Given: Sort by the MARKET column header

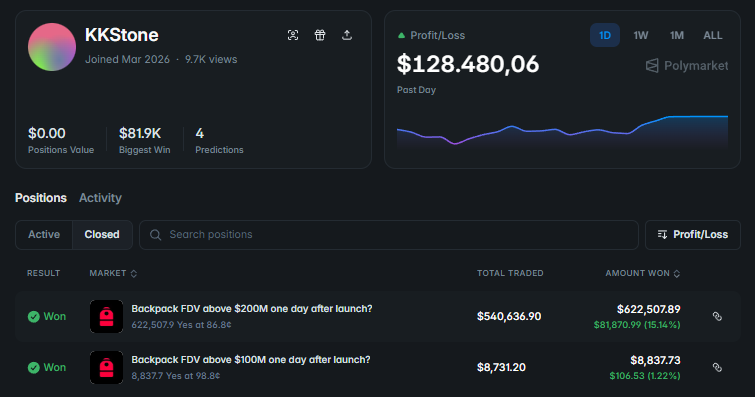Looking at the screenshot, I should [113, 273].
